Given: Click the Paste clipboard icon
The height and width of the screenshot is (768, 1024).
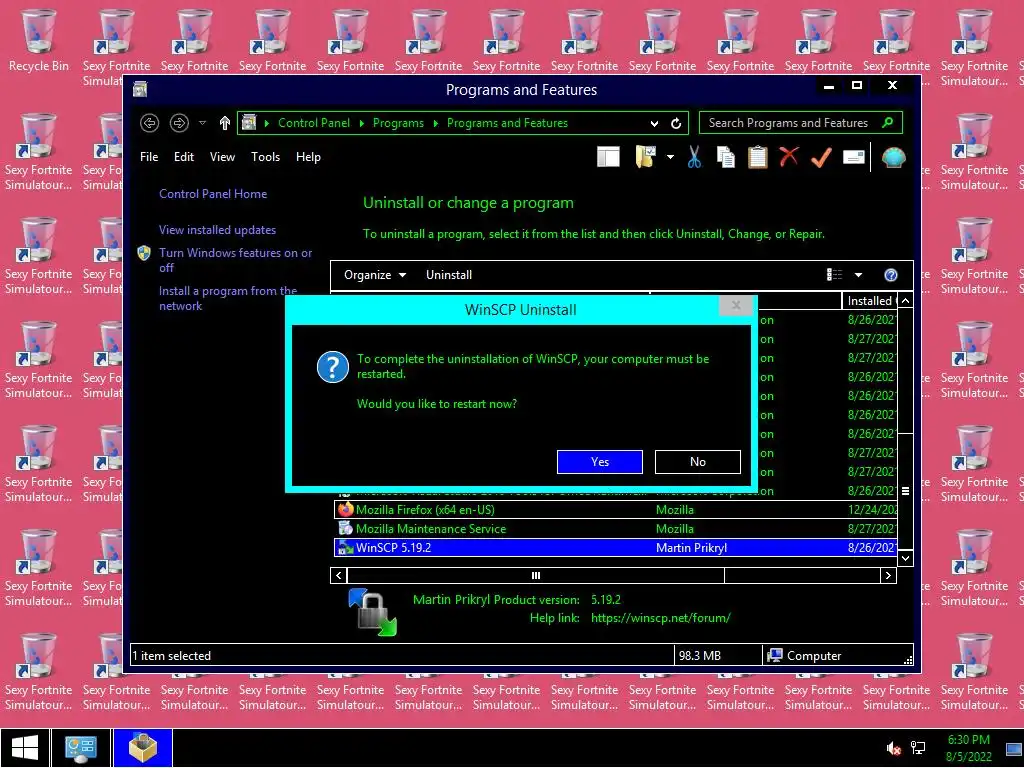Looking at the screenshot, I should 758,157.
